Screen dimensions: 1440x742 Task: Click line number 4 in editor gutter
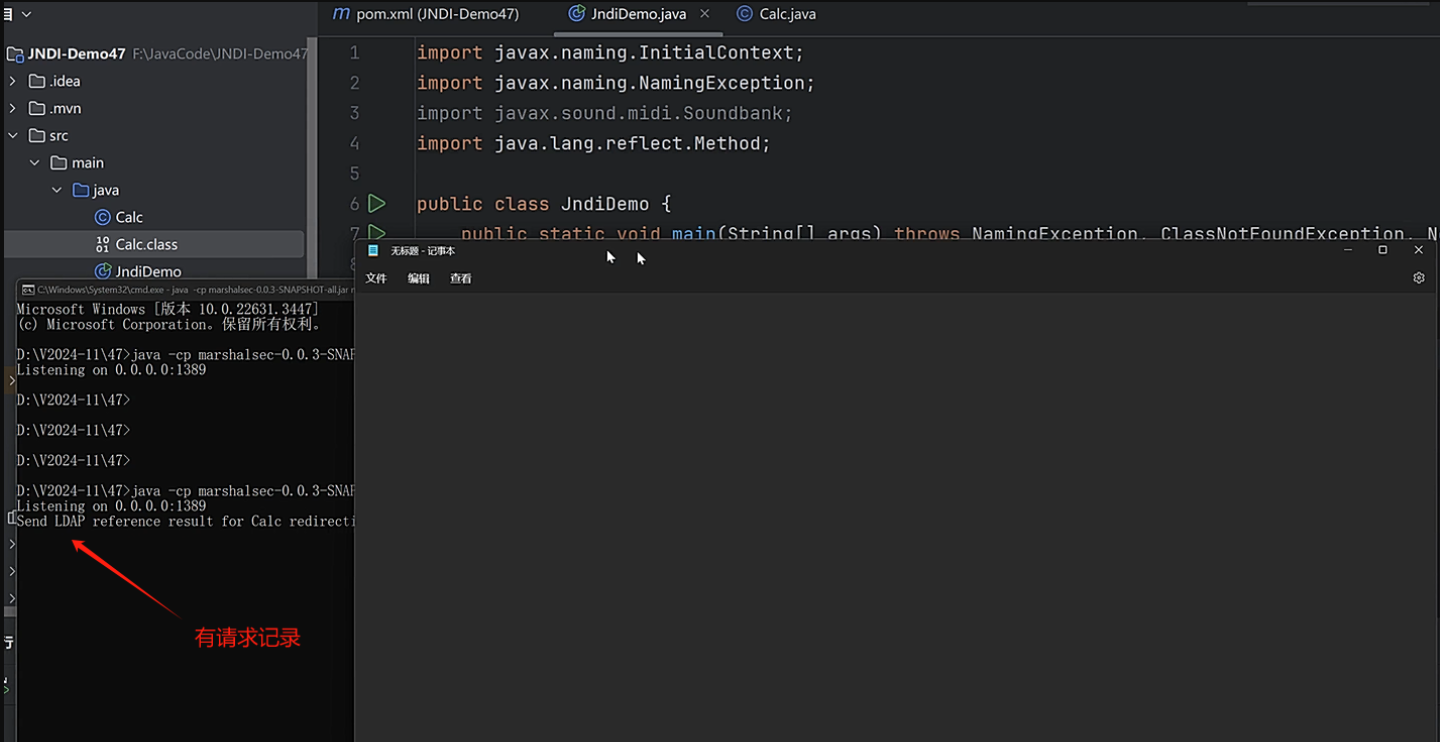point(354,143)
